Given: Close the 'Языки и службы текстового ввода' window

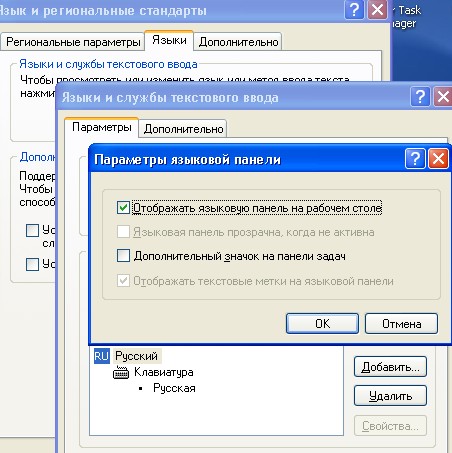Looking at the screenshot, I should click(x=443, y=97).
